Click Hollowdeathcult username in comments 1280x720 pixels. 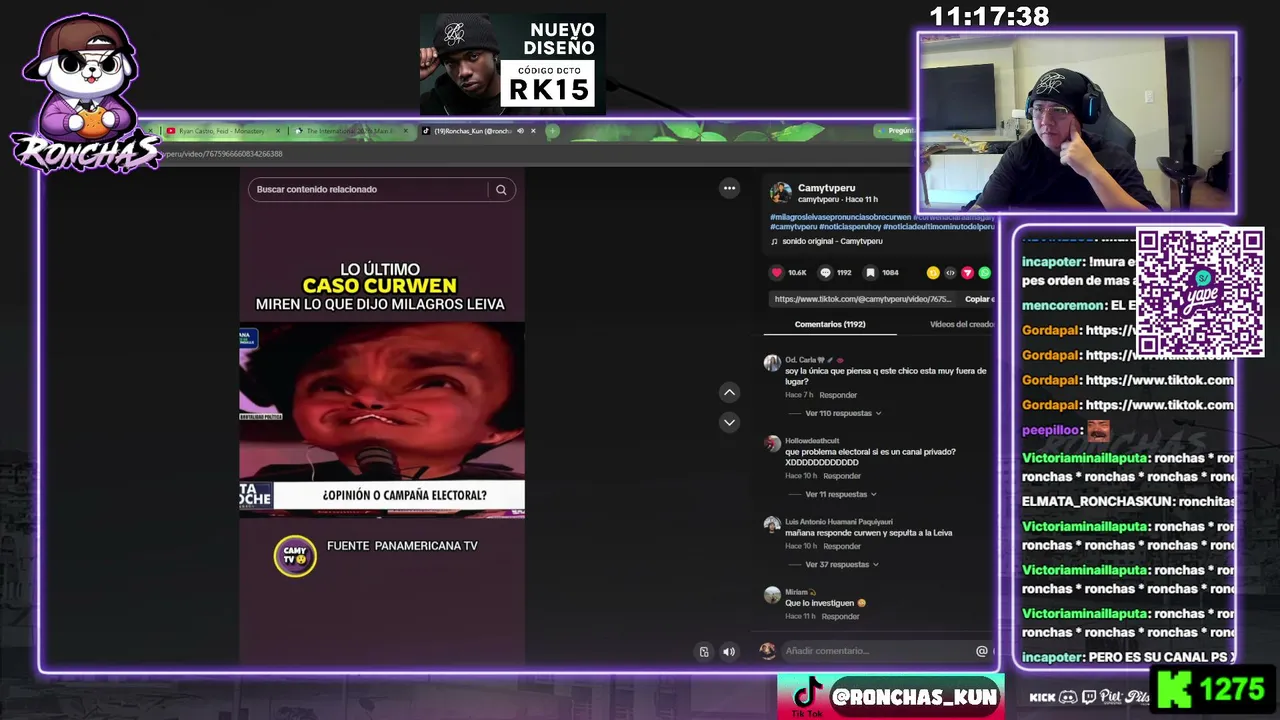(812, 441)
